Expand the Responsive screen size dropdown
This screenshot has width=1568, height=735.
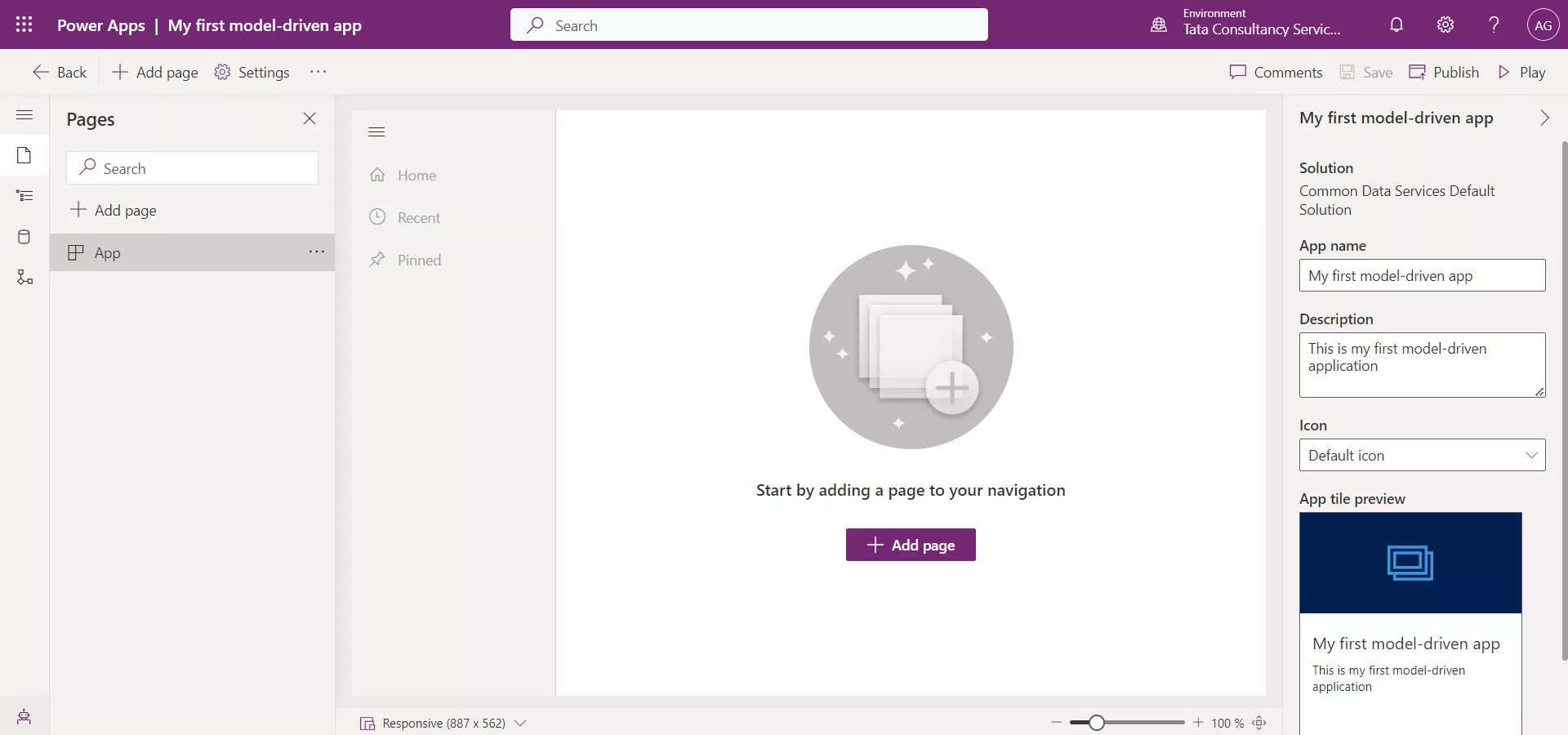tap(521, 723)
